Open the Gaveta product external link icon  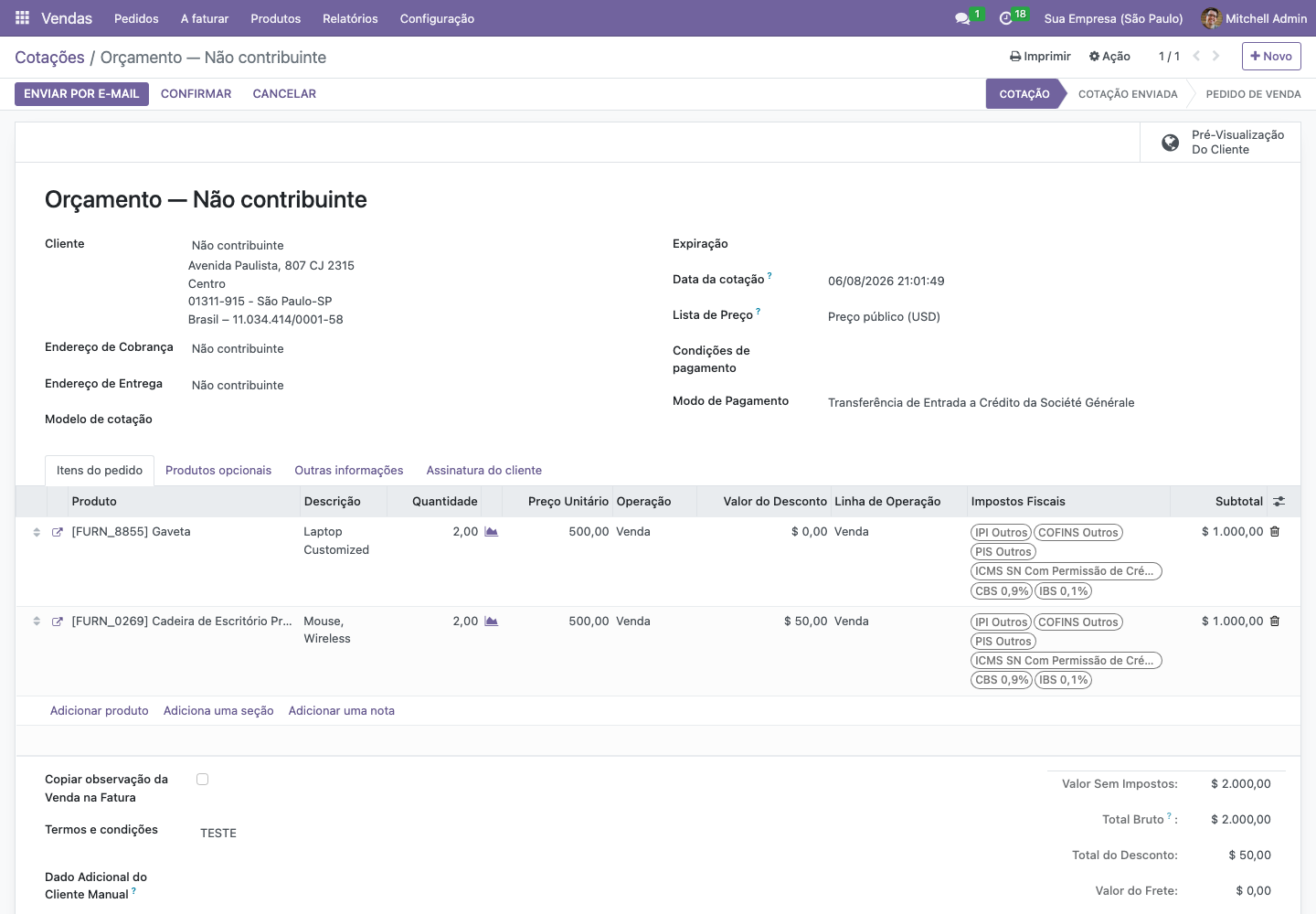(58, 532)
